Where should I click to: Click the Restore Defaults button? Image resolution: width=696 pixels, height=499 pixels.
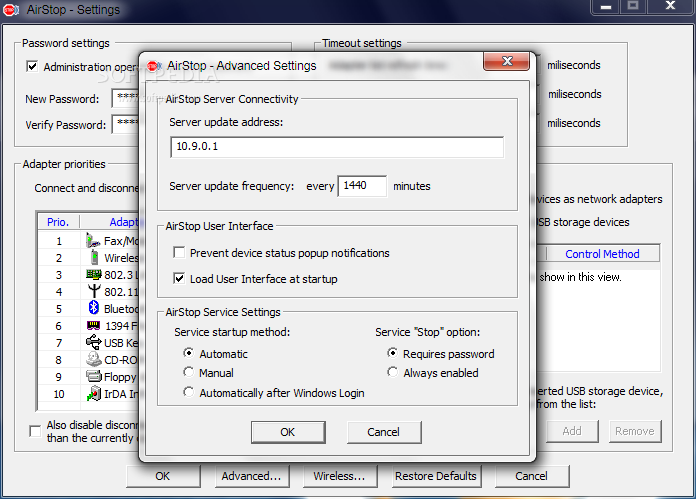coord(436,476)
